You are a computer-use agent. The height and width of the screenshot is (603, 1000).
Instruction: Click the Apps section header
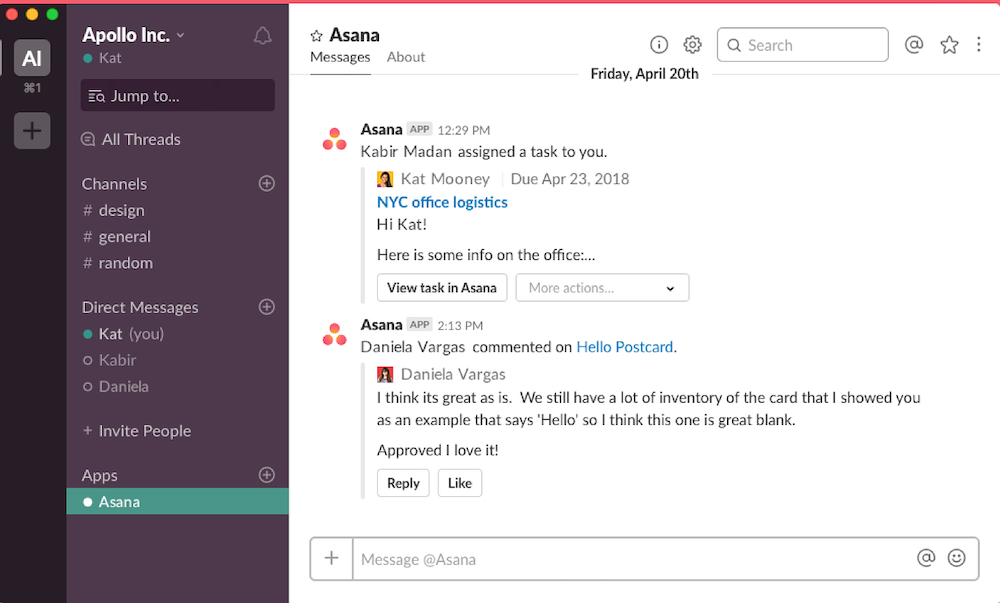tap(99, 476)
